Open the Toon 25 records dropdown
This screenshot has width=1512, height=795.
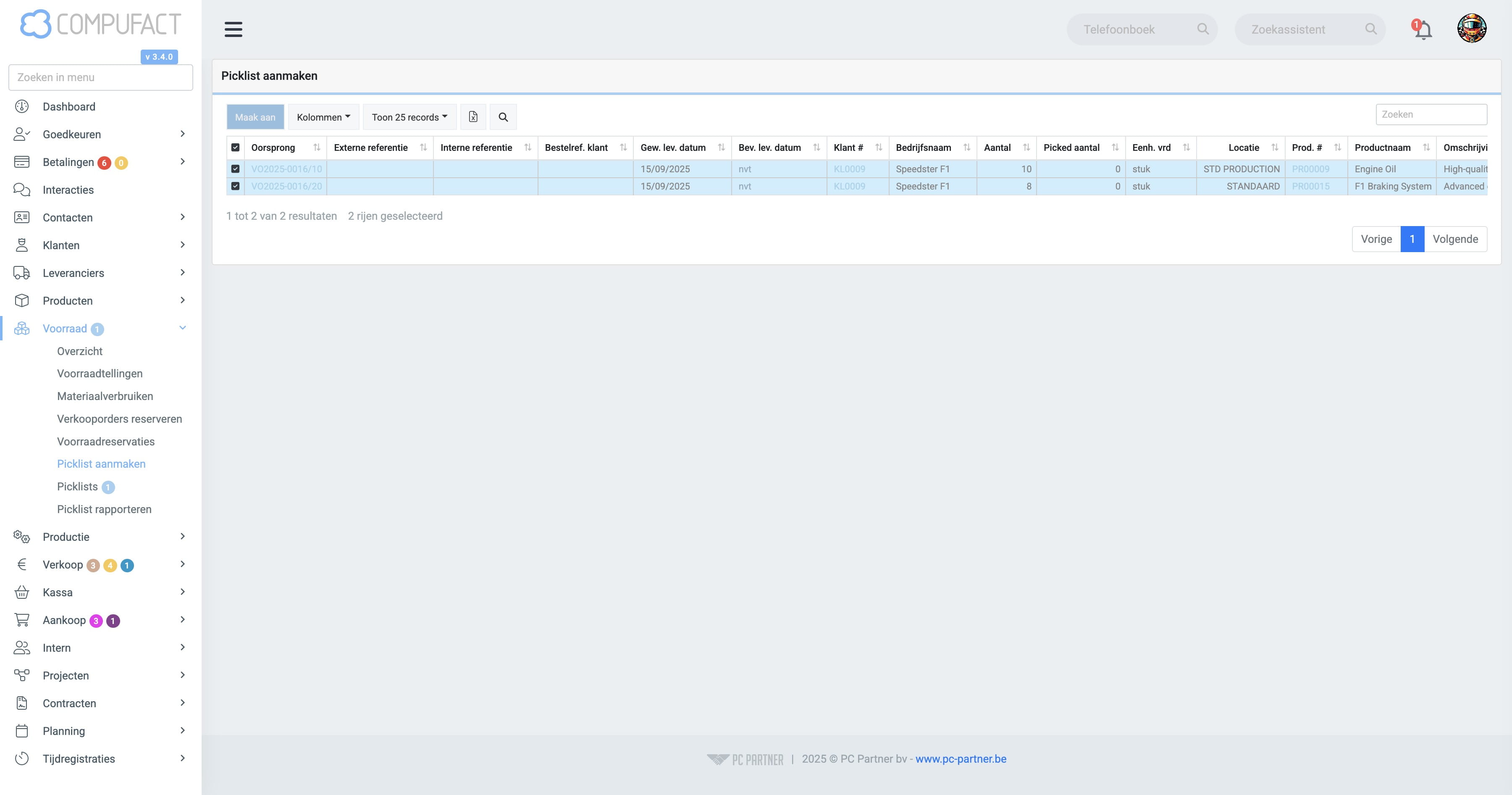click(x=409, y=117)
